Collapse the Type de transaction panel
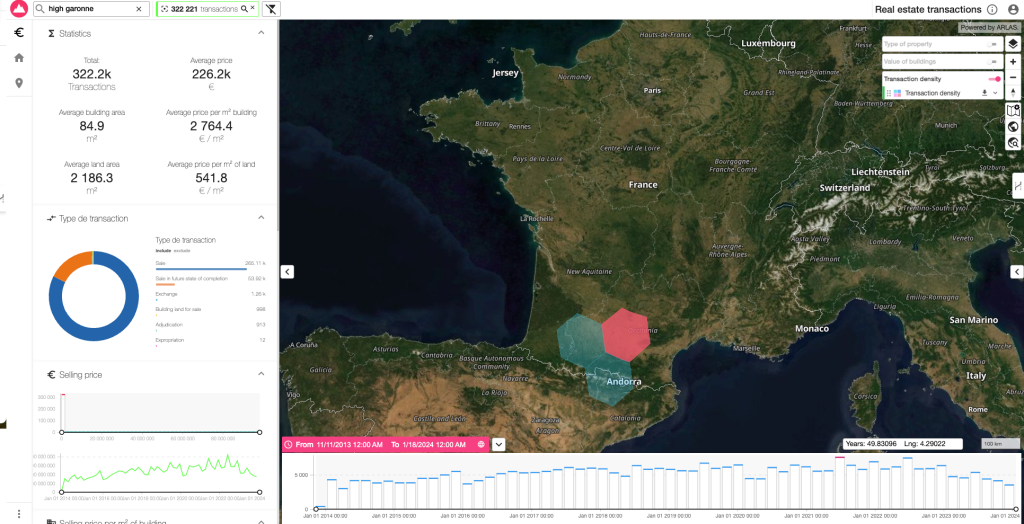The image size is (1024, 524). (x=262, y=218)
